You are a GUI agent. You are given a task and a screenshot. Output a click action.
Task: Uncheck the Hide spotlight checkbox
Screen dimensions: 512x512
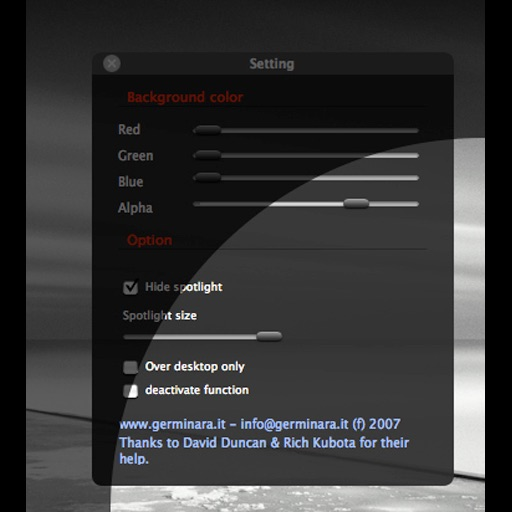(x=130, y=287)
